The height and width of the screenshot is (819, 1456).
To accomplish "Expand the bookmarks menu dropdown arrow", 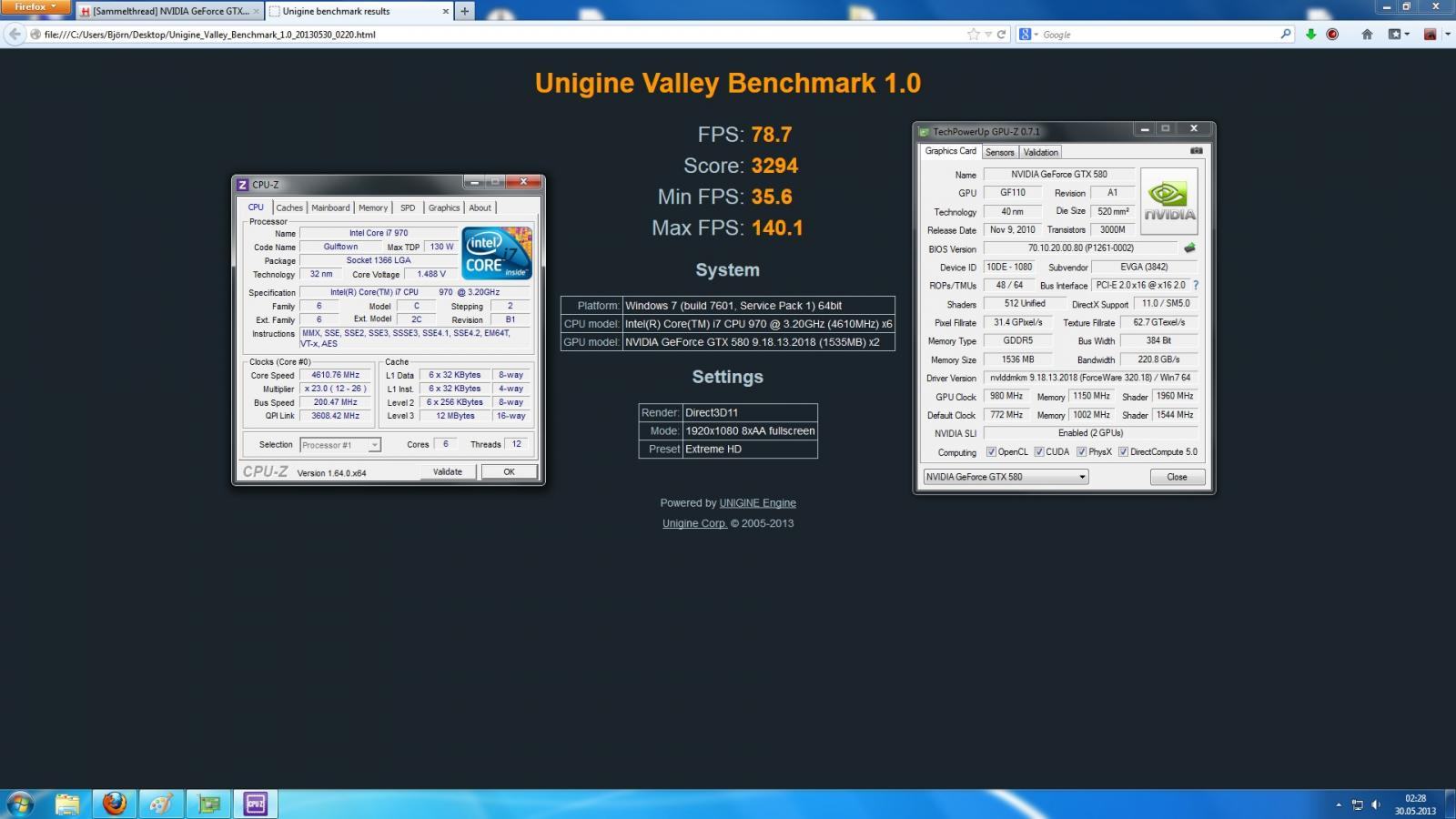I will tap(1407, 35).
